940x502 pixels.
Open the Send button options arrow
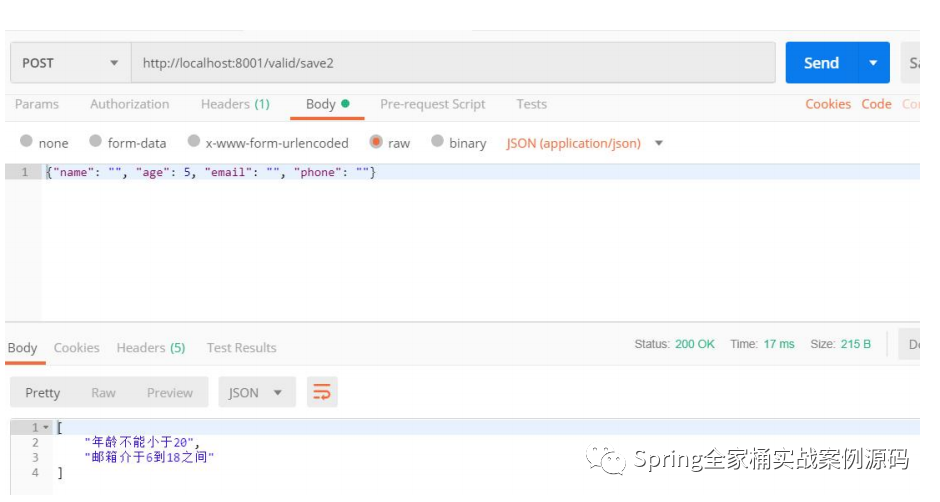[873, 62]
